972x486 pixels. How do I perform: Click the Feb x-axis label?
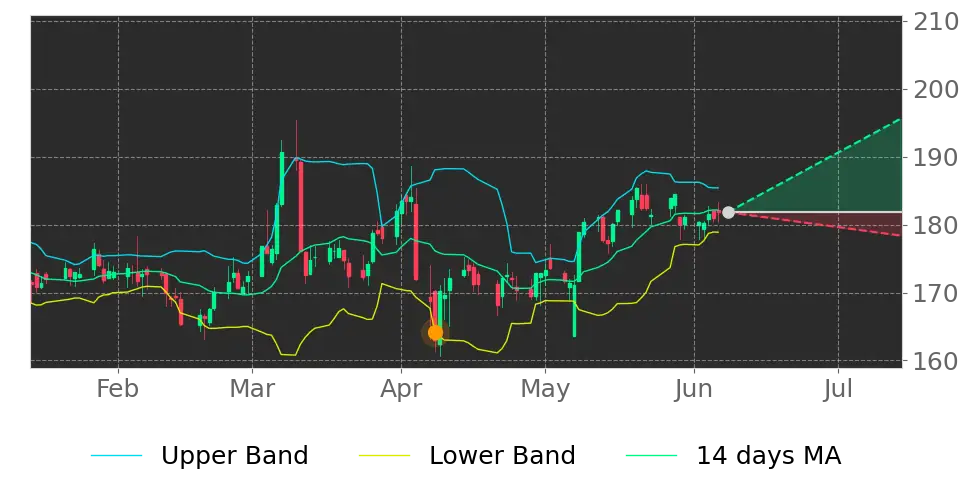118,389
